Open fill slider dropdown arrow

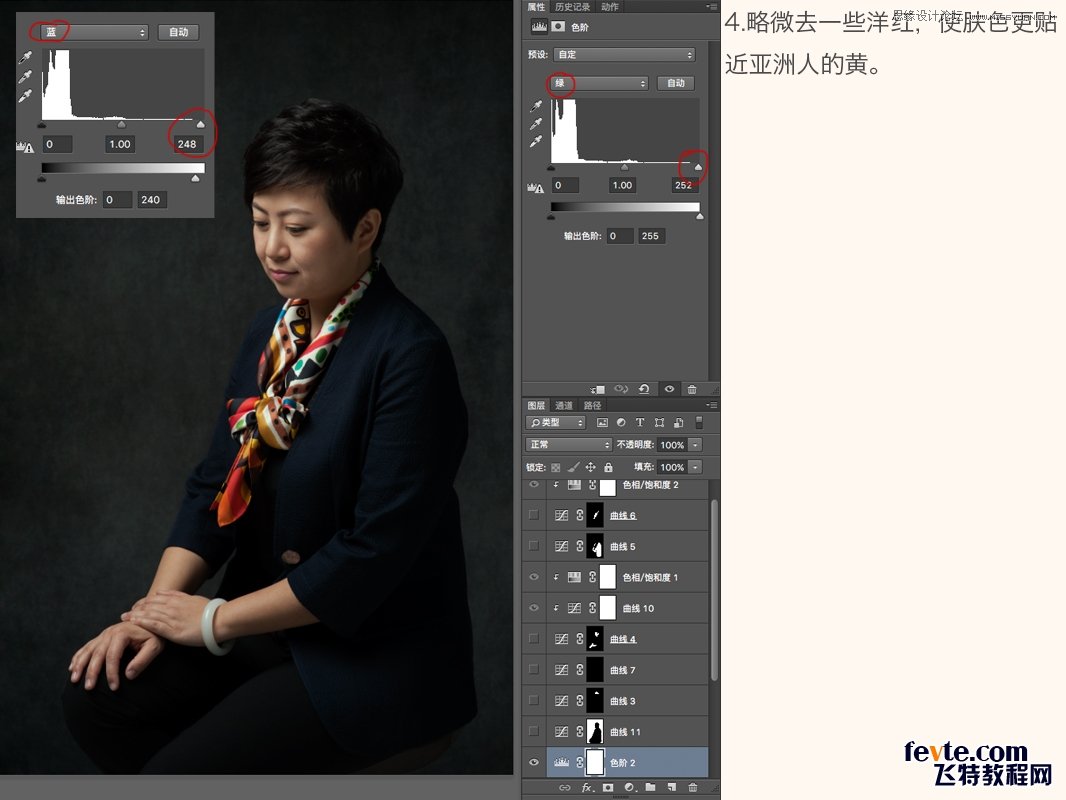(x=695, y=468)
